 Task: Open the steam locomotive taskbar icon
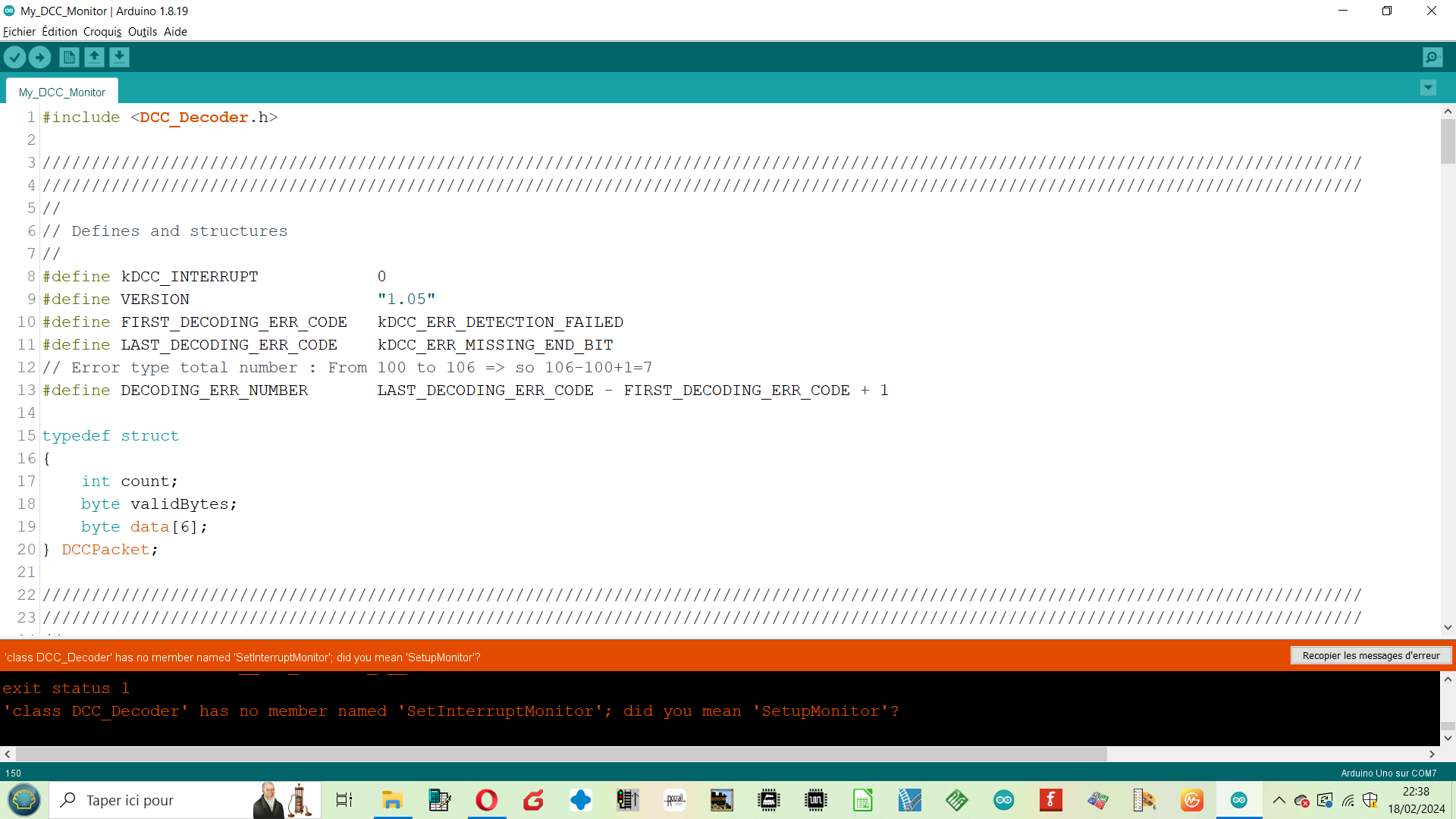click(x=722, y=800)
